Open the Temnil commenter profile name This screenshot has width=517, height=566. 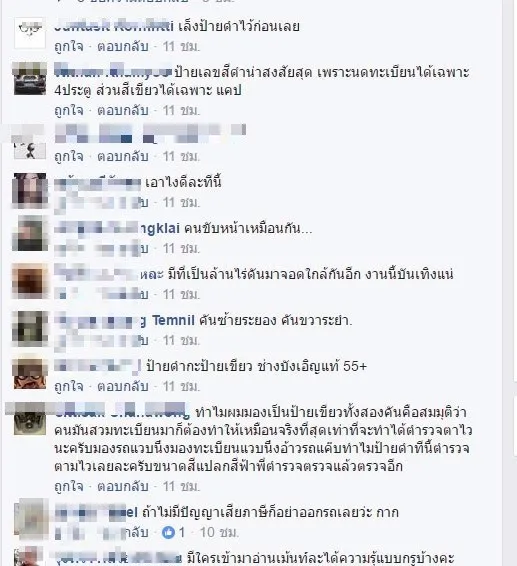point(173,320)
